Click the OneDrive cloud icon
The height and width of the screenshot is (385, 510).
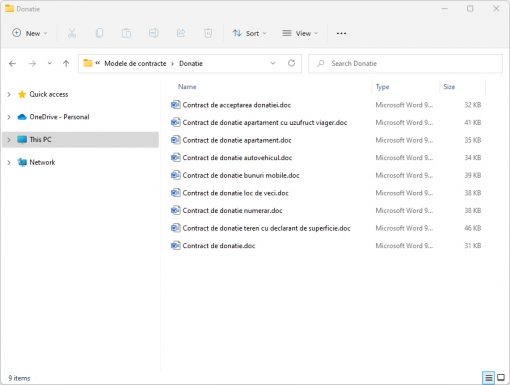[x=22, y=117]
